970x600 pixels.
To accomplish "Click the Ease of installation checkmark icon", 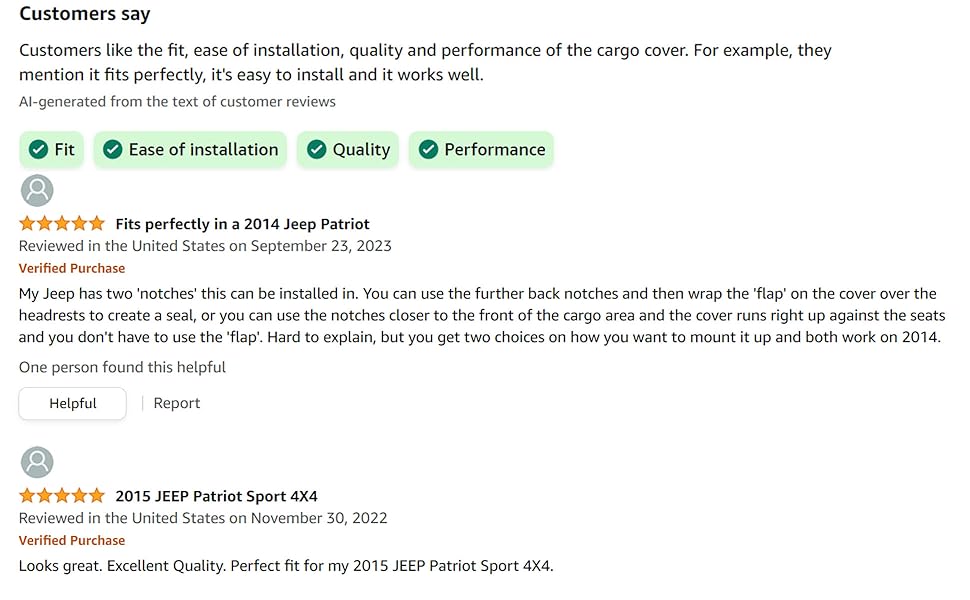I will tap(113, 149).
